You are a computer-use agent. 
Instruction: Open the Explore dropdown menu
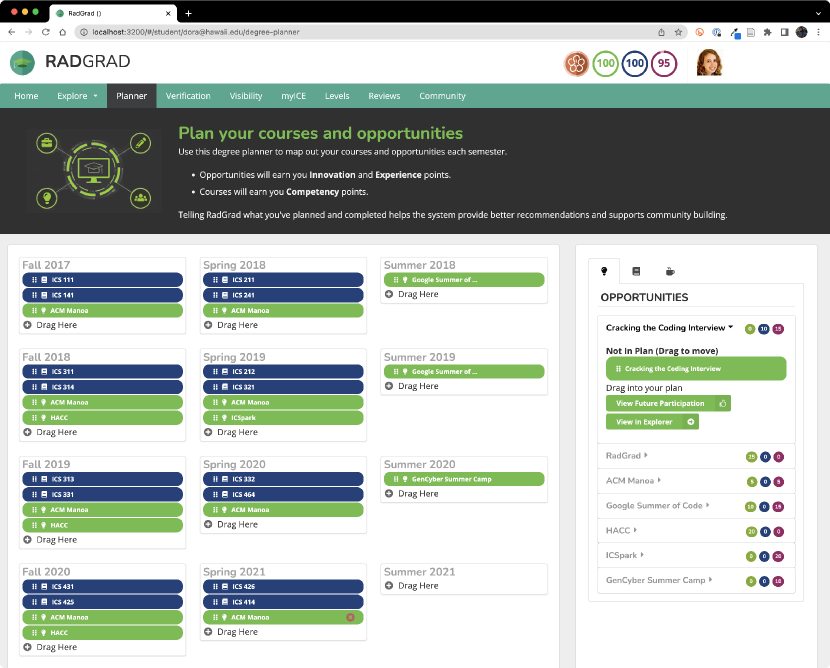click(77, 96)
